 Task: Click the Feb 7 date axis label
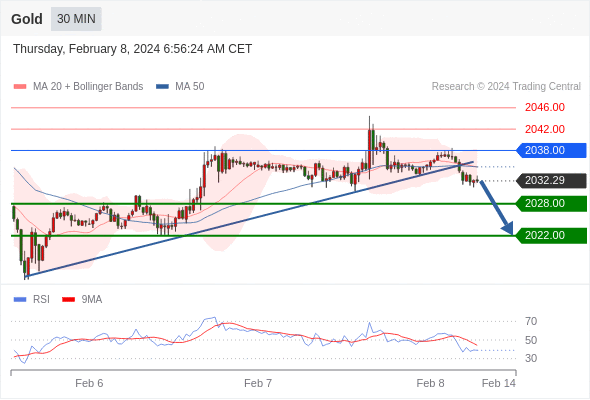(258, 383)
